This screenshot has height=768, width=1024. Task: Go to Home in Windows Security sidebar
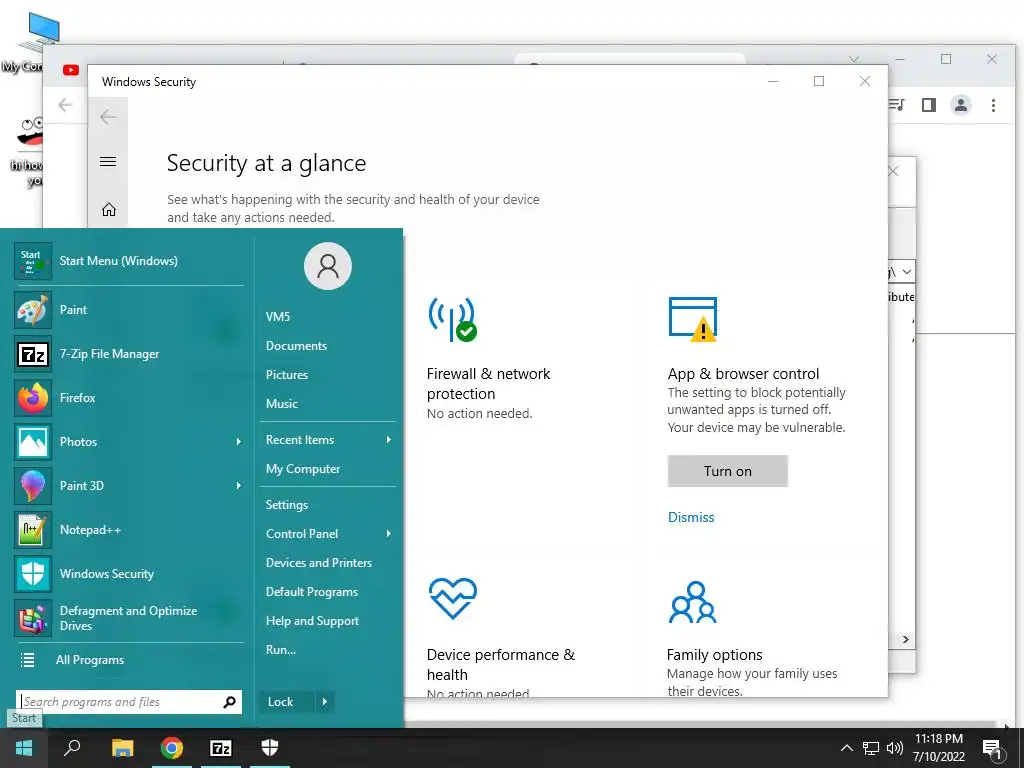pos(108,210)
